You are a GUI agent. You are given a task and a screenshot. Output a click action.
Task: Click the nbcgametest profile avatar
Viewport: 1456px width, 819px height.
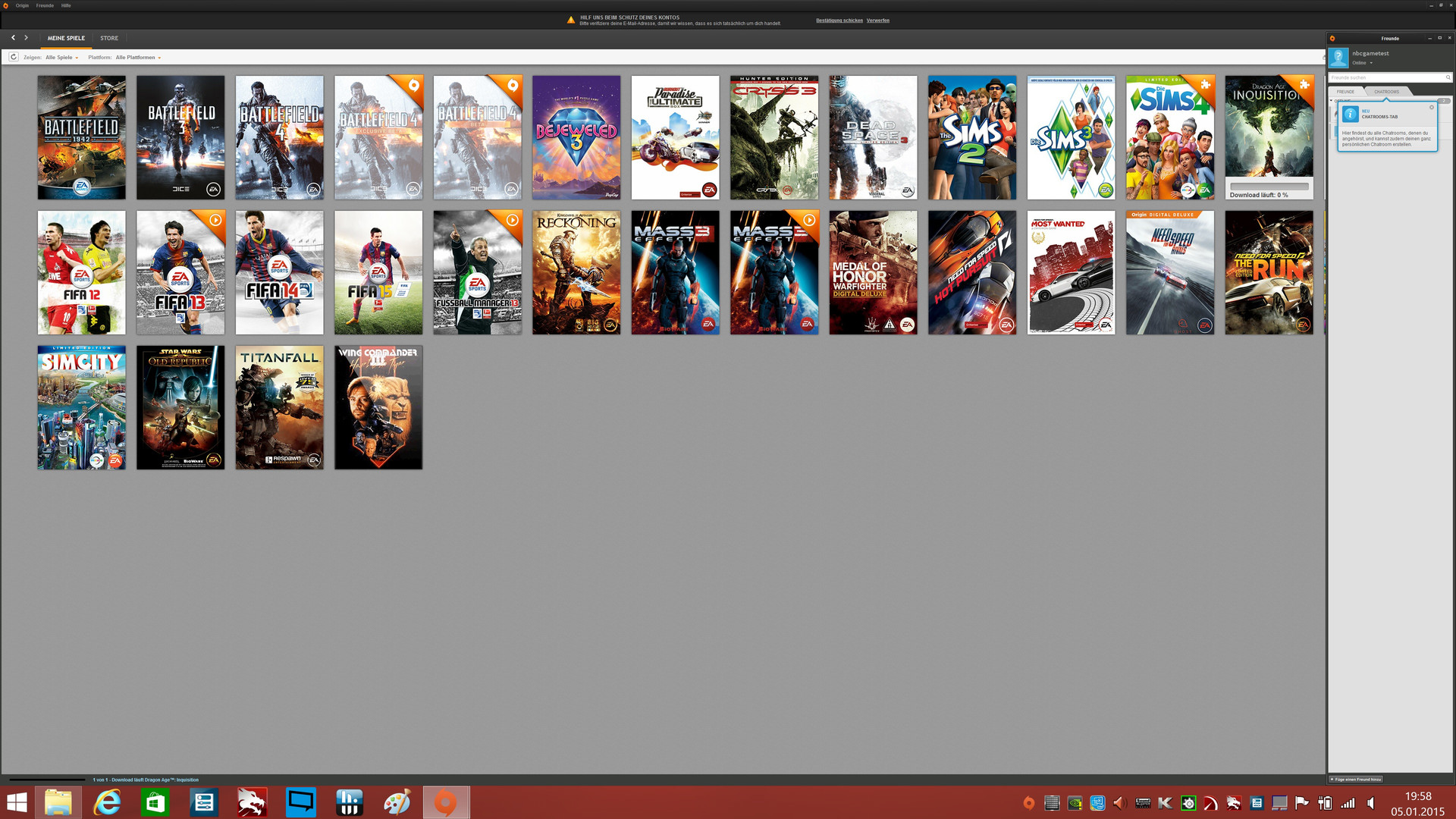coord(1338,58)
